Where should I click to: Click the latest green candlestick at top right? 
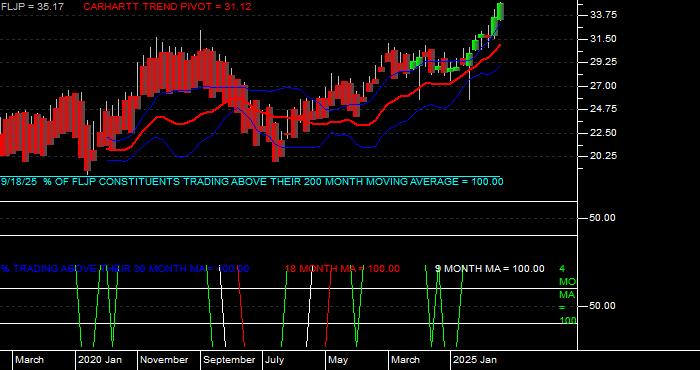coord(500,11)
